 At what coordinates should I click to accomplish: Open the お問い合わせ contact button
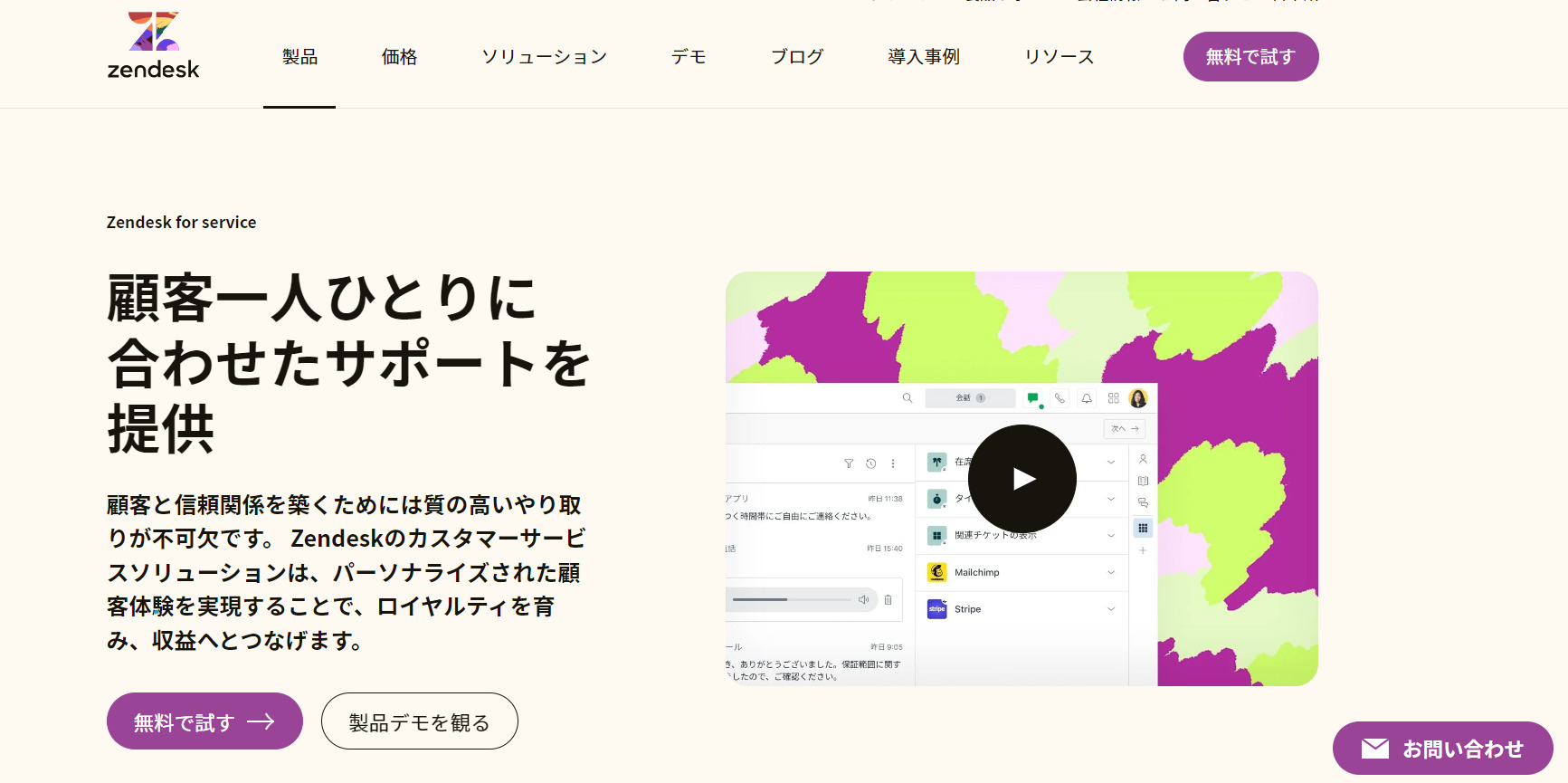pyautogui.click(x=1443, y=749)
